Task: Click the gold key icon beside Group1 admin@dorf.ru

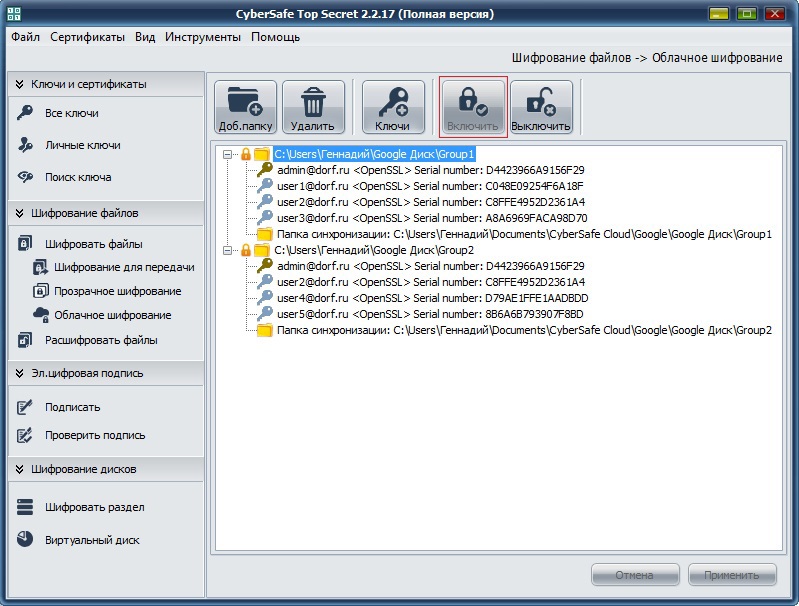Action: pos(264,169)
